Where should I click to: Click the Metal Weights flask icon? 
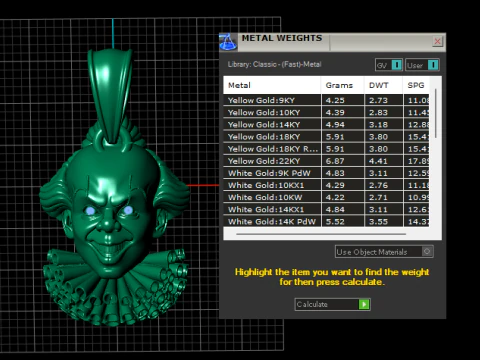tap(228, 42)
